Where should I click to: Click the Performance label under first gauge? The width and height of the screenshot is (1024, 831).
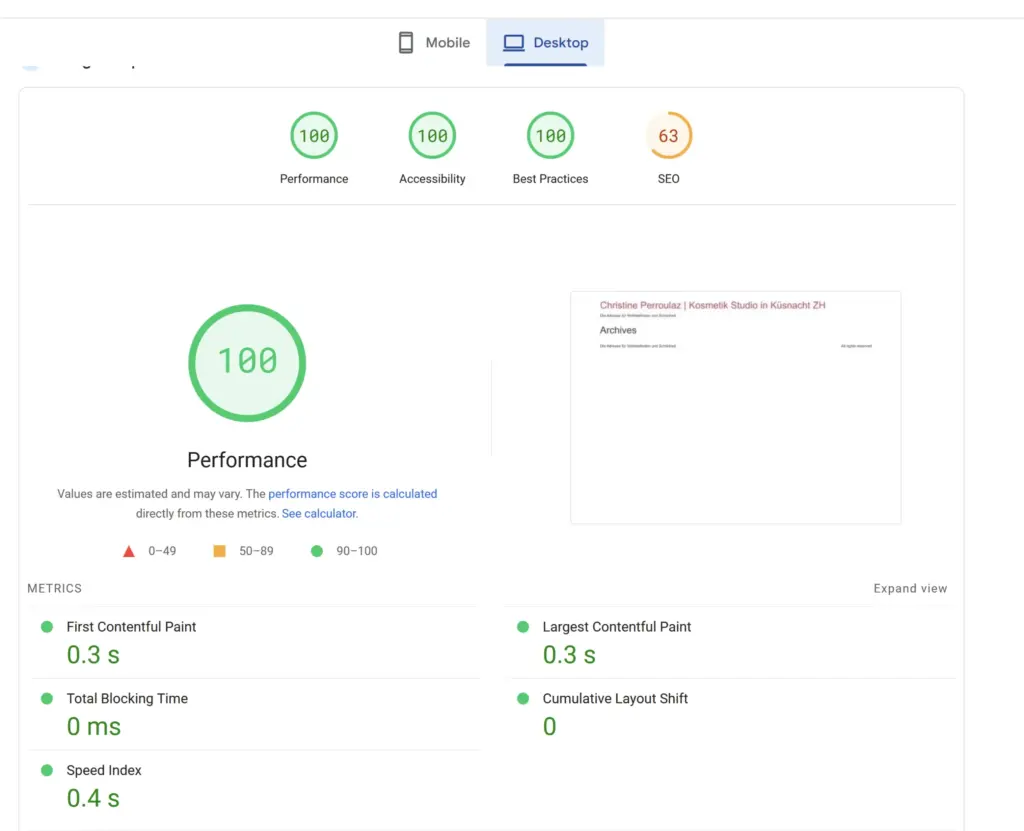click(x=314, y=178)
